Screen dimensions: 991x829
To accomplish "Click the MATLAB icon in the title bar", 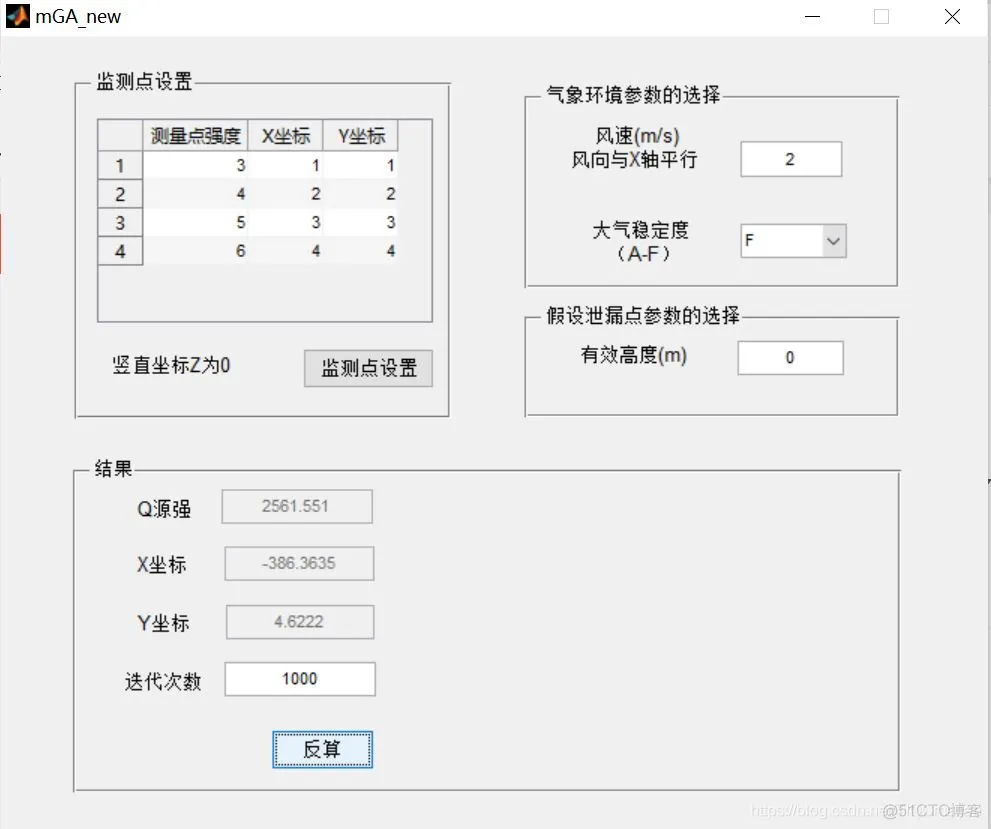I will (x=17, y=15).
